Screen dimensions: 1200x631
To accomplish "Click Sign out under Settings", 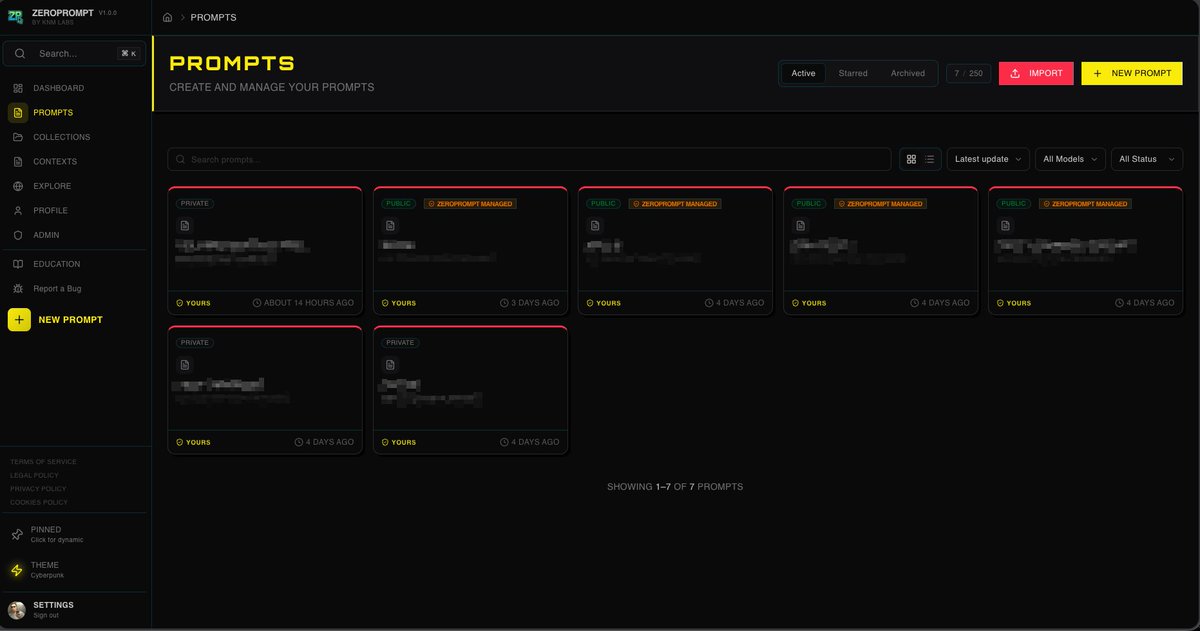I will (x=46, y=616).
